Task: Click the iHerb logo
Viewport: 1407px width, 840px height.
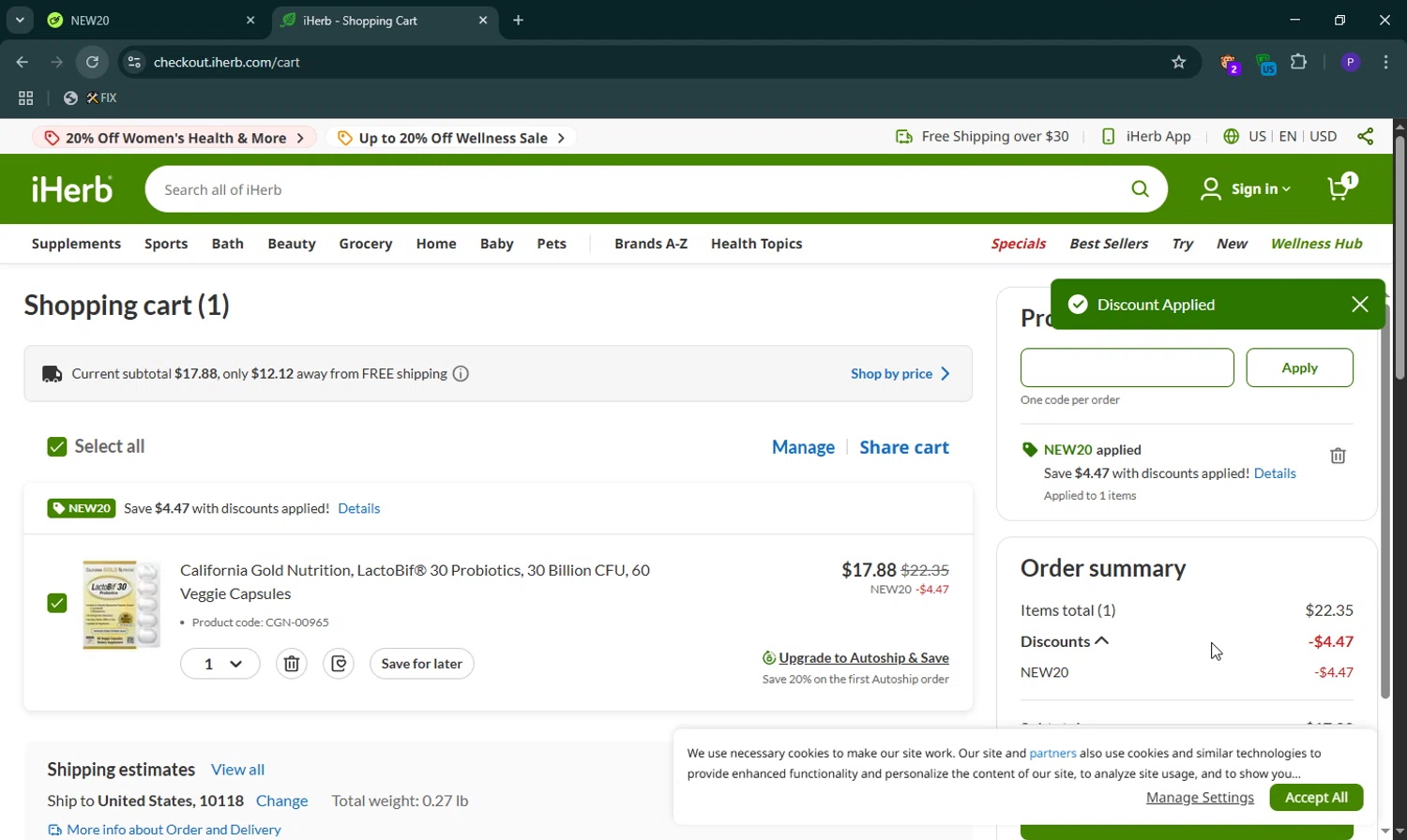Action: (72, 189)
